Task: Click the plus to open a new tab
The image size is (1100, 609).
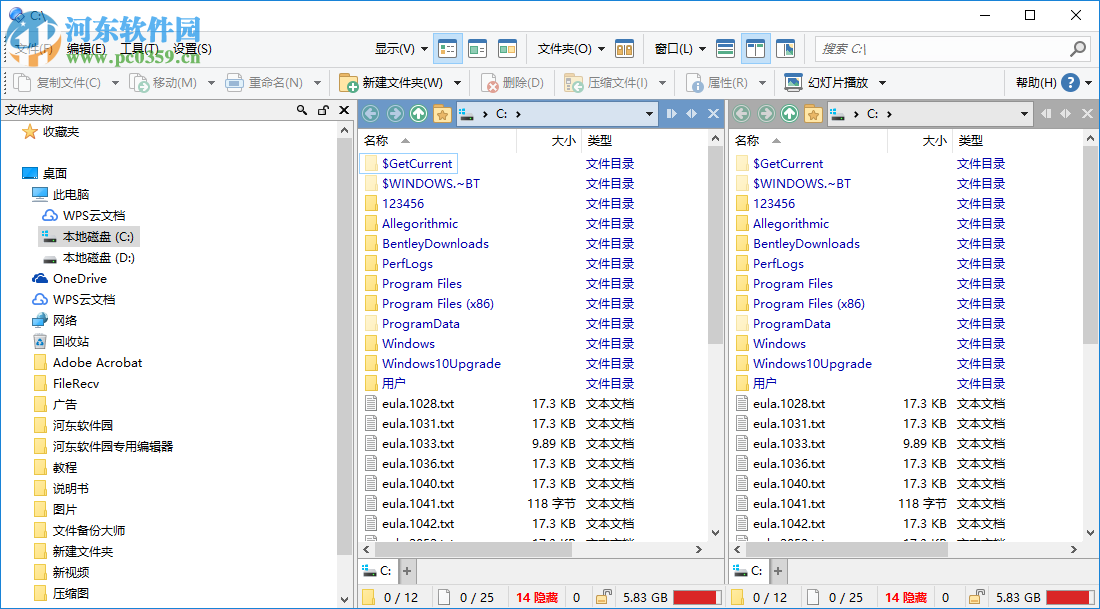Action: (406, 570)
